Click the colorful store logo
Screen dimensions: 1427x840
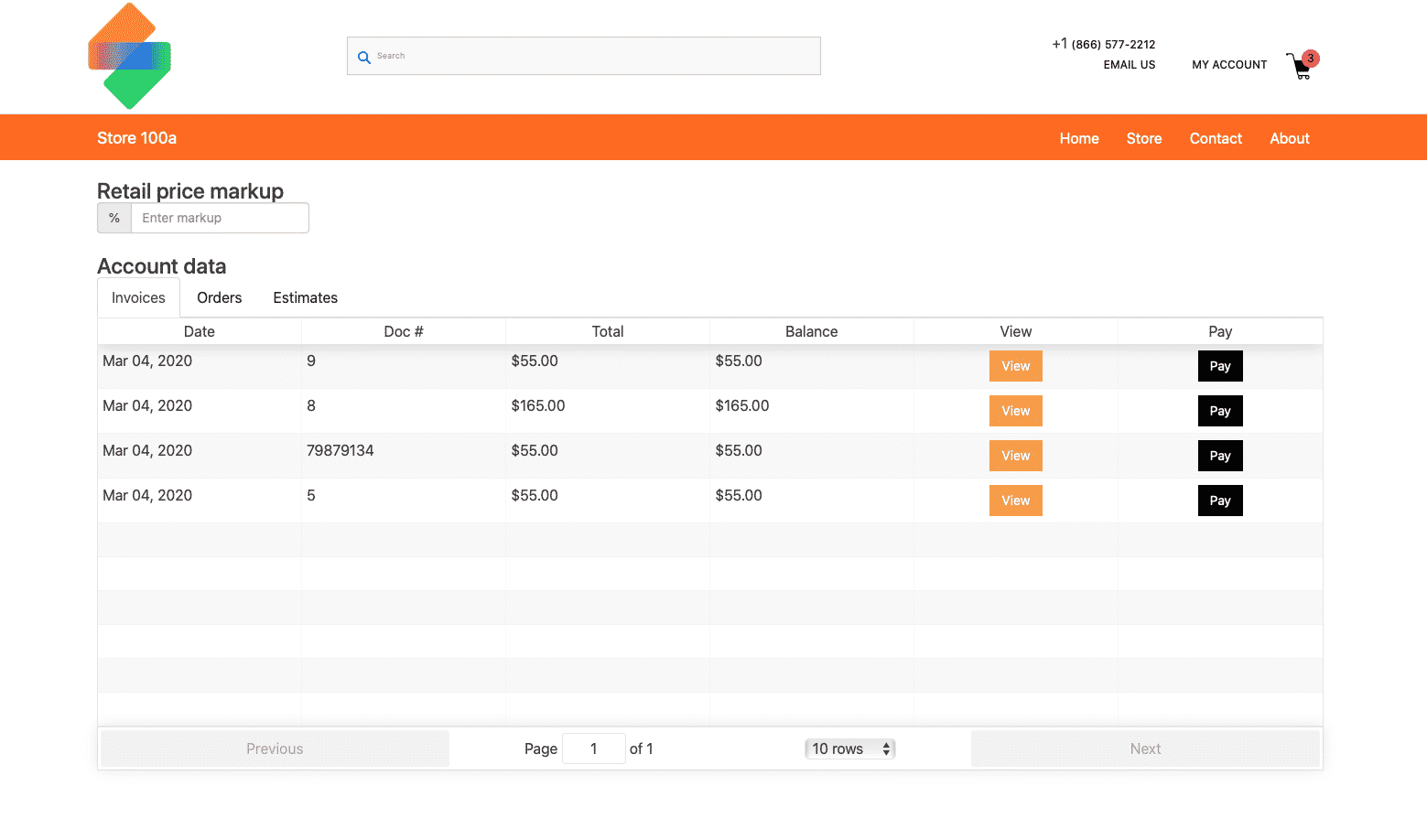click(x=129, y=55)
